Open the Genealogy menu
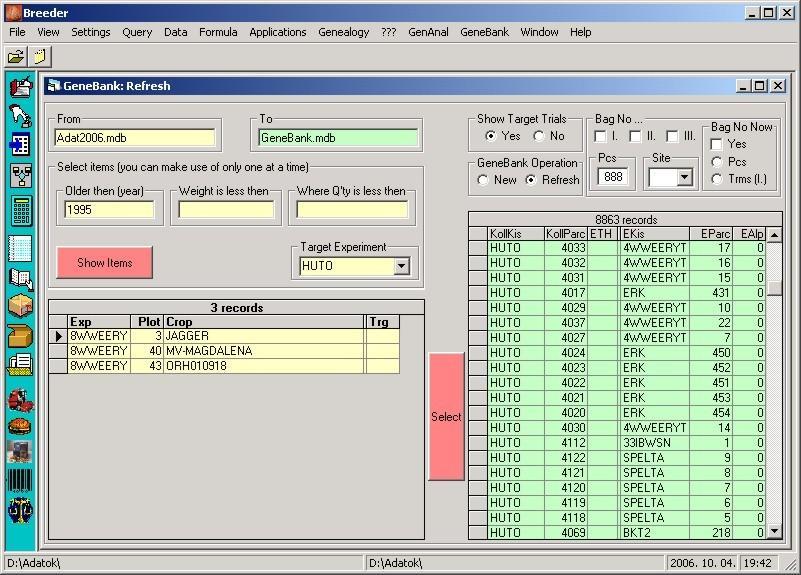 coord(343,32)
